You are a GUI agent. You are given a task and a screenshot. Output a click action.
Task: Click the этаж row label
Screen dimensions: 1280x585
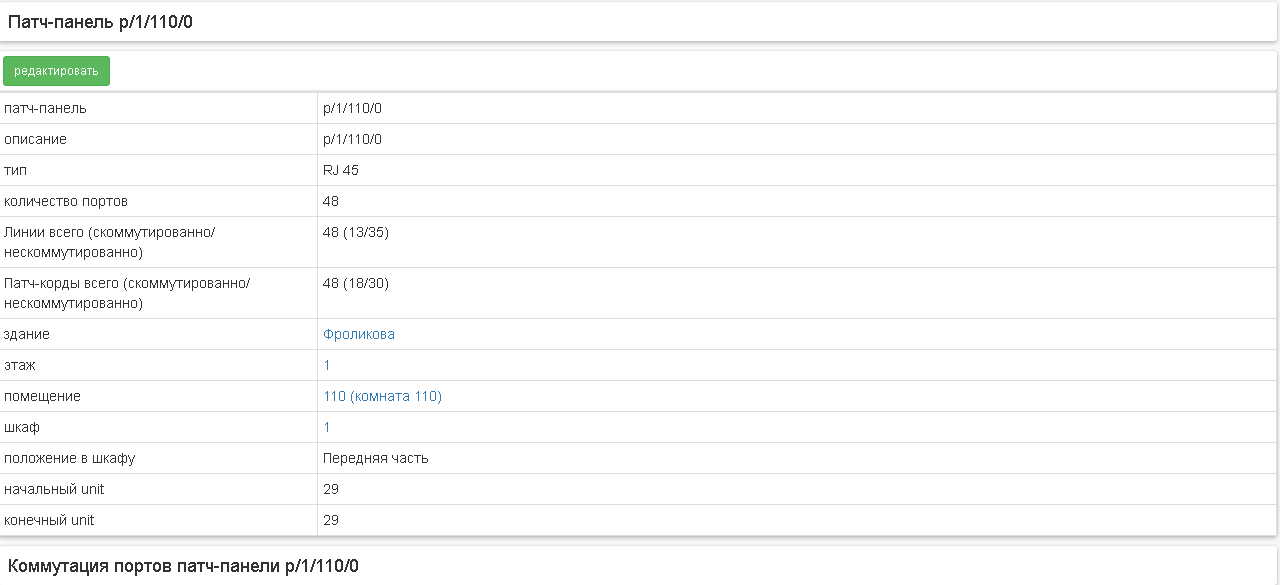20,365
